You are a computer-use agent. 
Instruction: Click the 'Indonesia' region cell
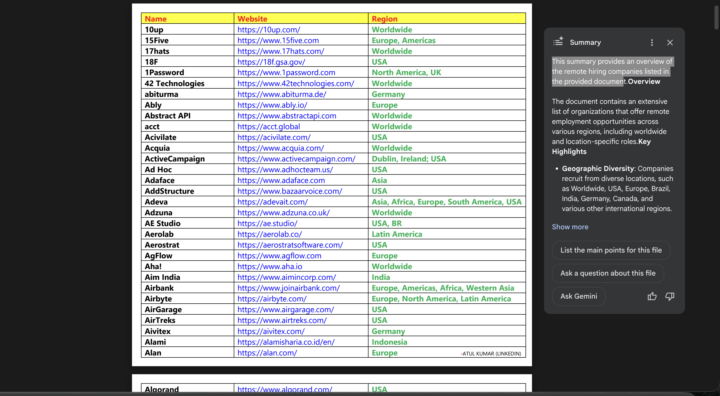[447, 342]
